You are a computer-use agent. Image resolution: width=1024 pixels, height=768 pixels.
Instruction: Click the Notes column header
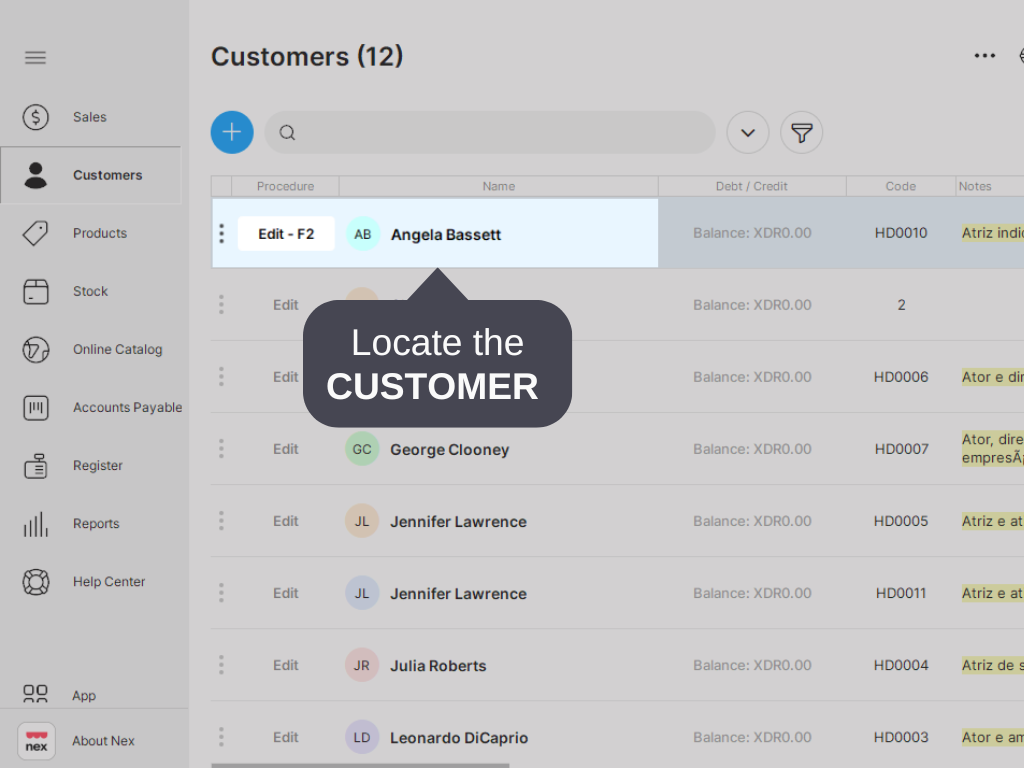click(x=975, y=186)
